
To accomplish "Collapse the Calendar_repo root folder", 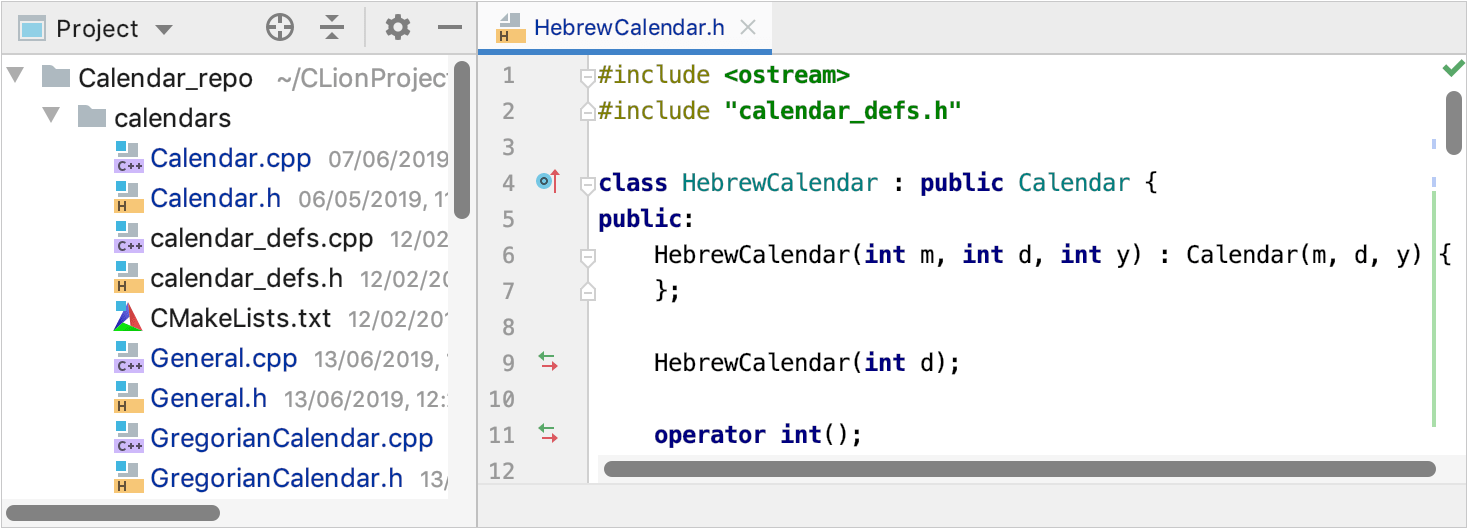I will (15, 76).
